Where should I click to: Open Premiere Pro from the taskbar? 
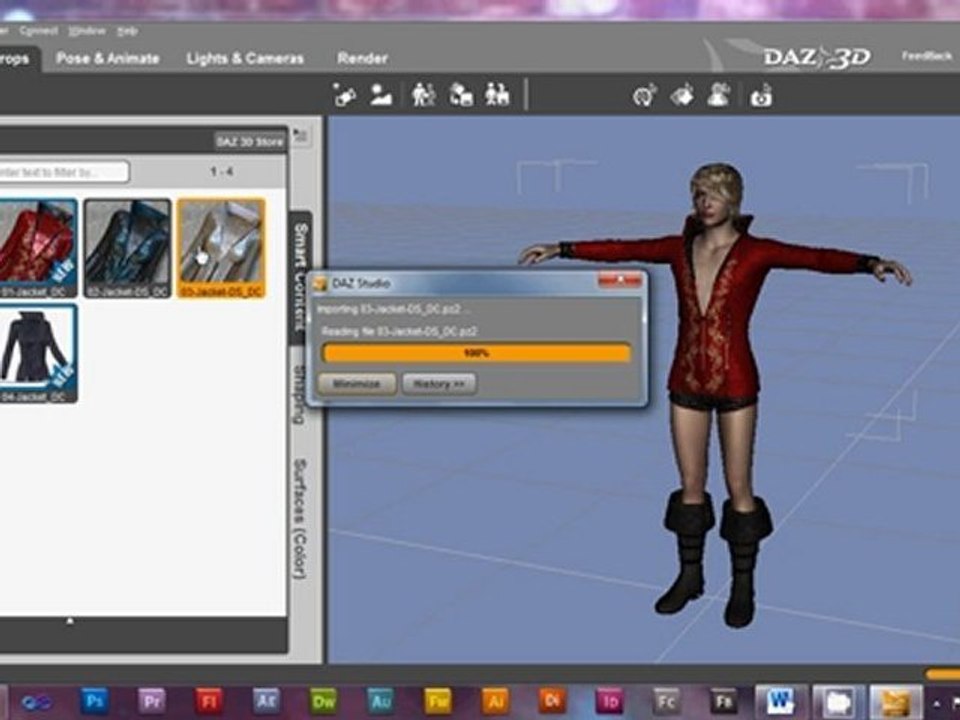(x=151, y=701)
